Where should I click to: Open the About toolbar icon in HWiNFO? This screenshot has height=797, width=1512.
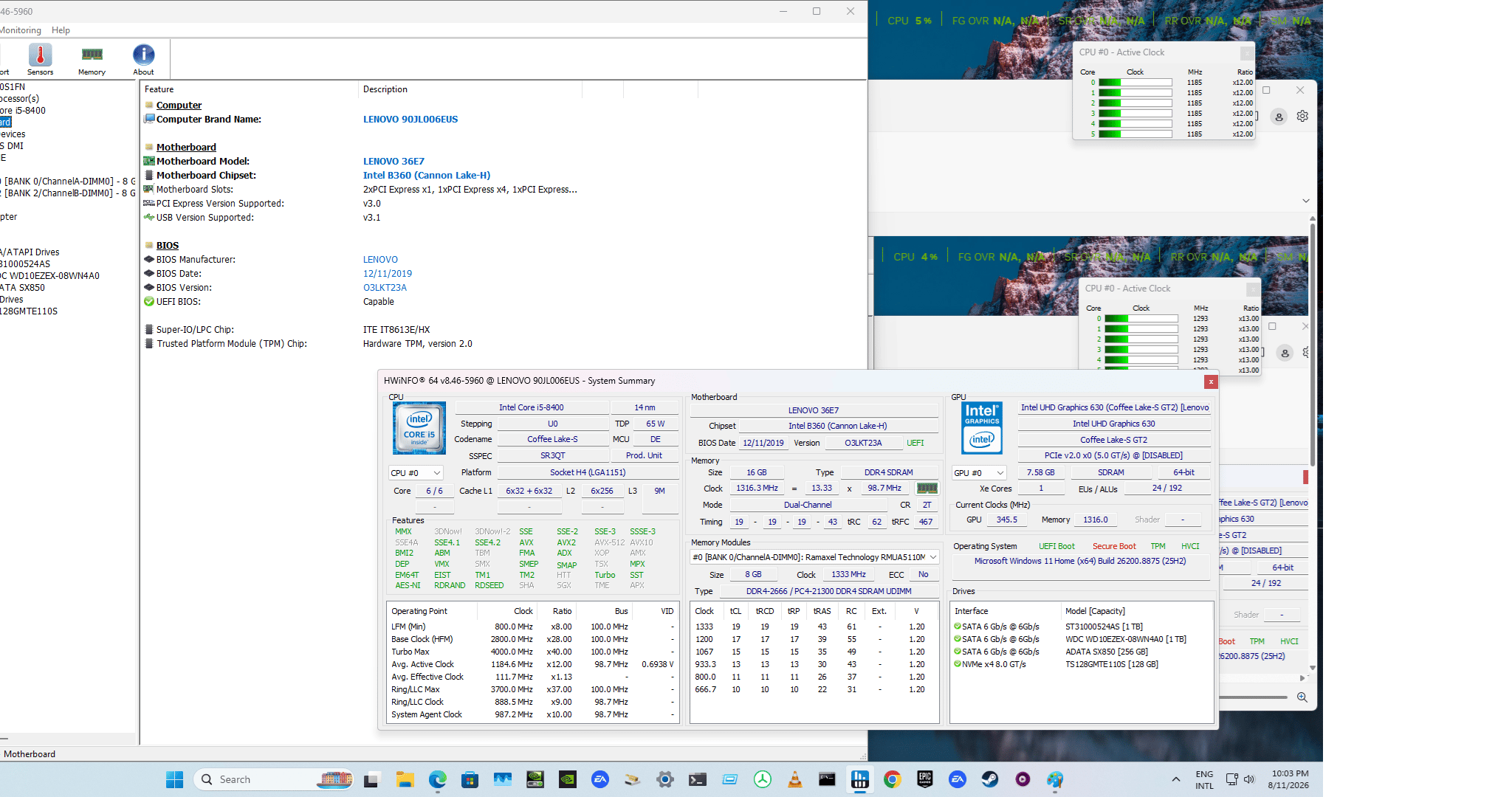point(143,59)
